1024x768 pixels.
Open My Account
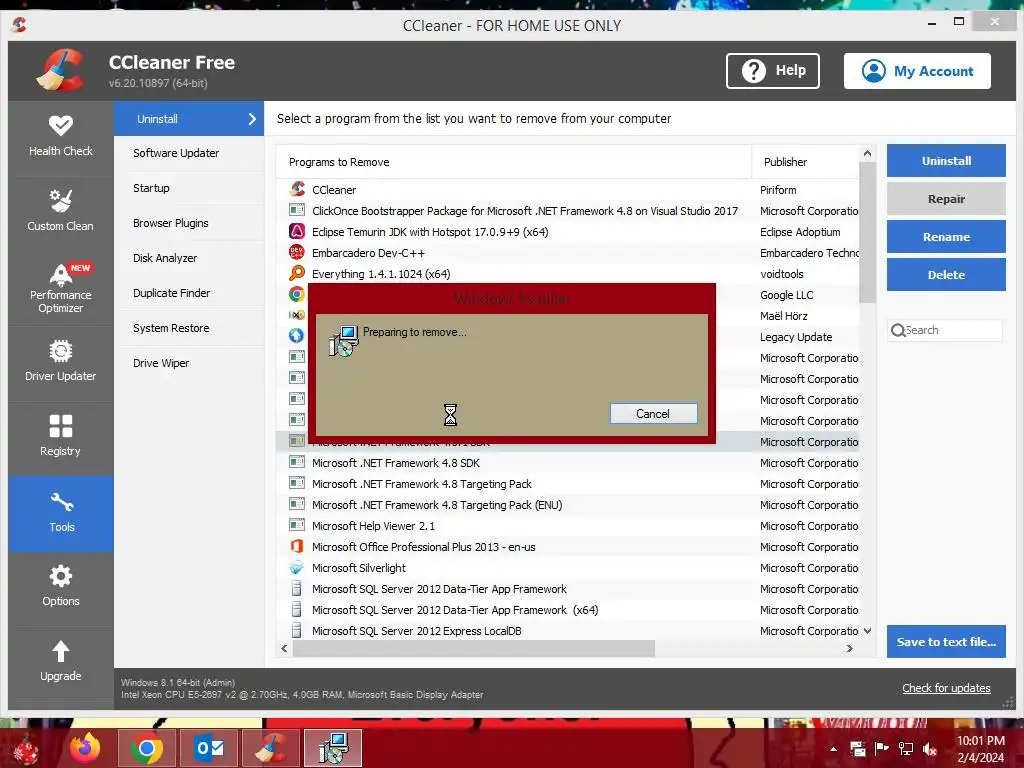click(x=917, y=71)
